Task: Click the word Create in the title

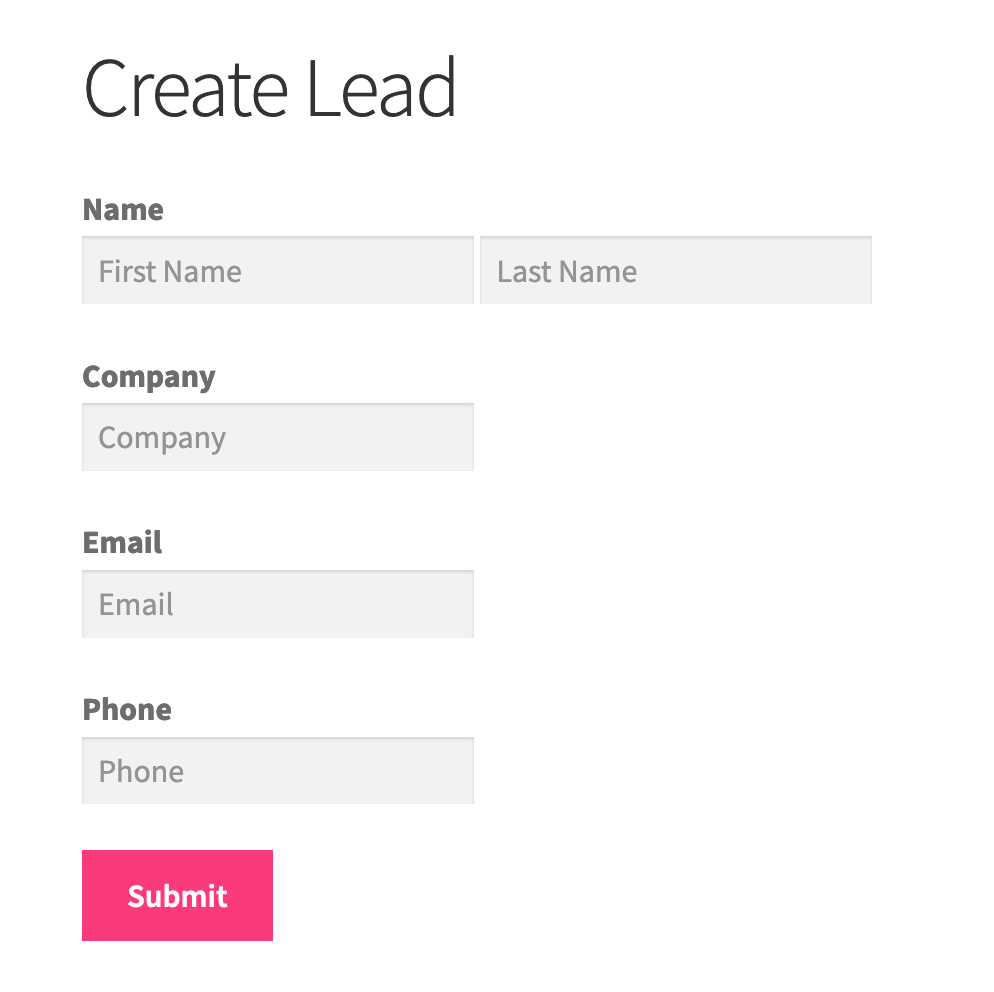Action: pyautogui.click(x=186, y=88)
